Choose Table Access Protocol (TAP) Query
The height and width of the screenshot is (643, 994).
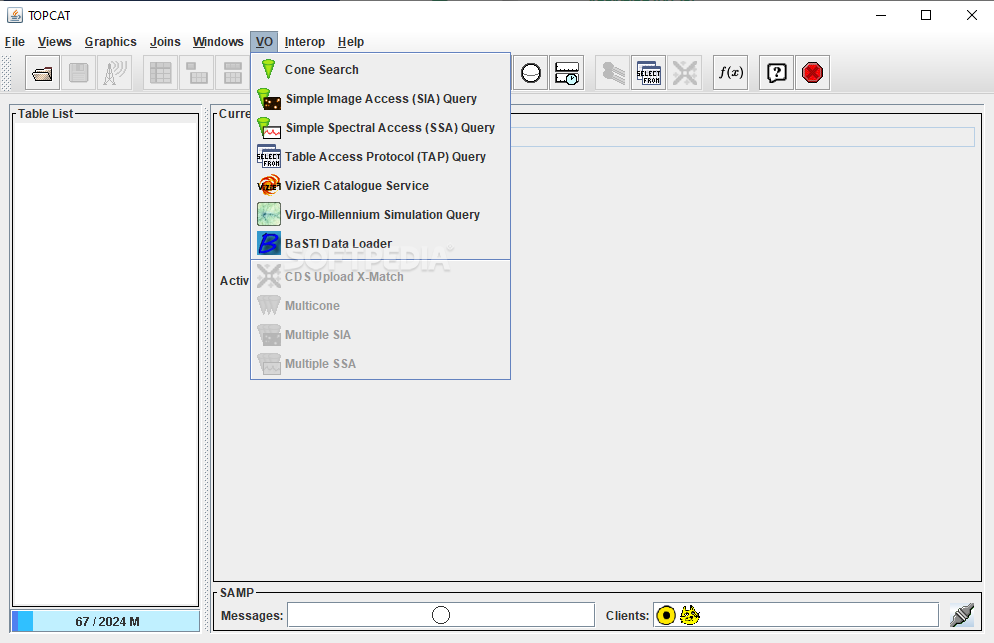pos(380,157)
